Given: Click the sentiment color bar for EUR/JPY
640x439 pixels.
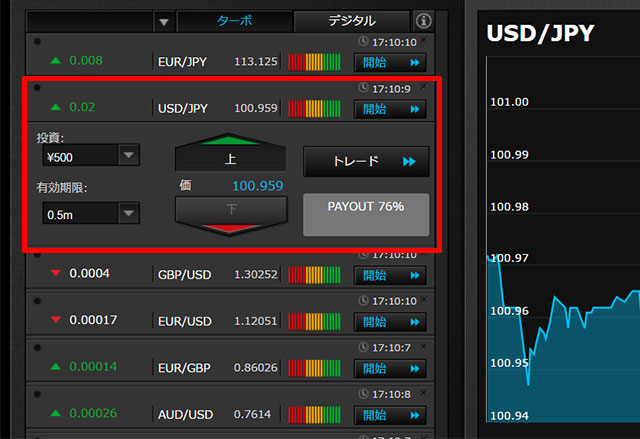Looking at the screenshot, I should 314,62.
